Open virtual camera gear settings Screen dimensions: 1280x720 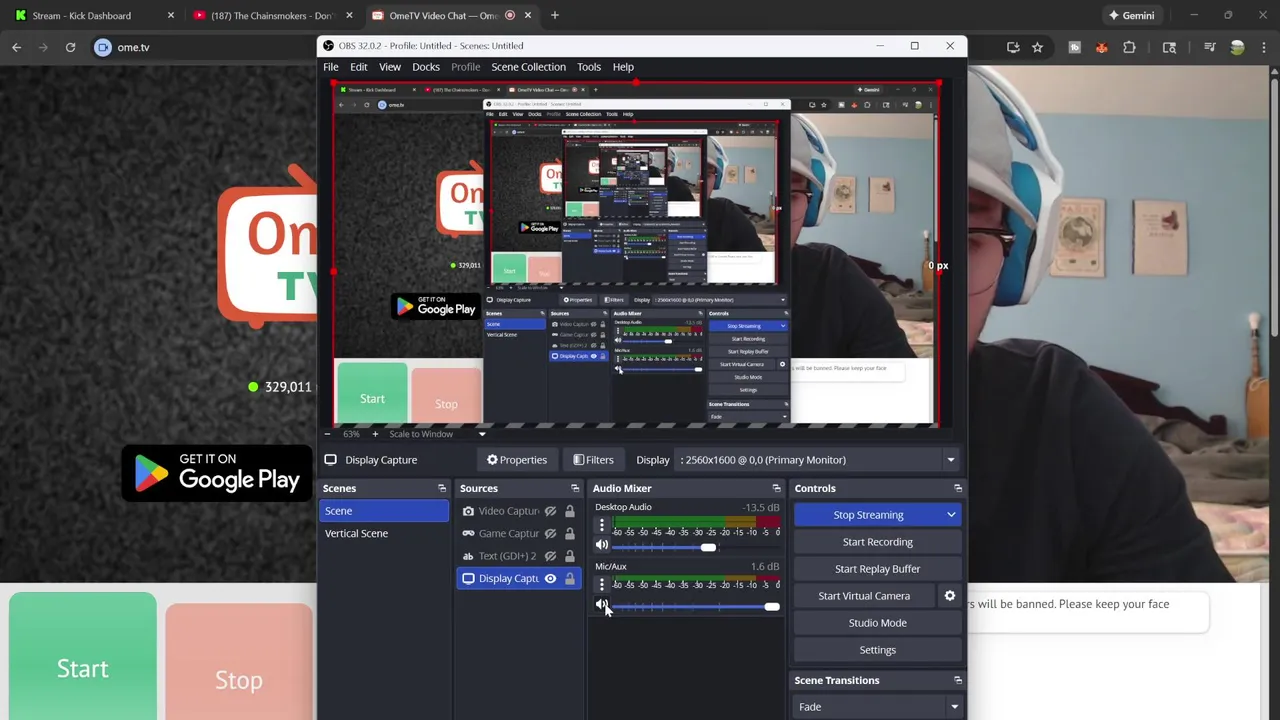[950, 596]
